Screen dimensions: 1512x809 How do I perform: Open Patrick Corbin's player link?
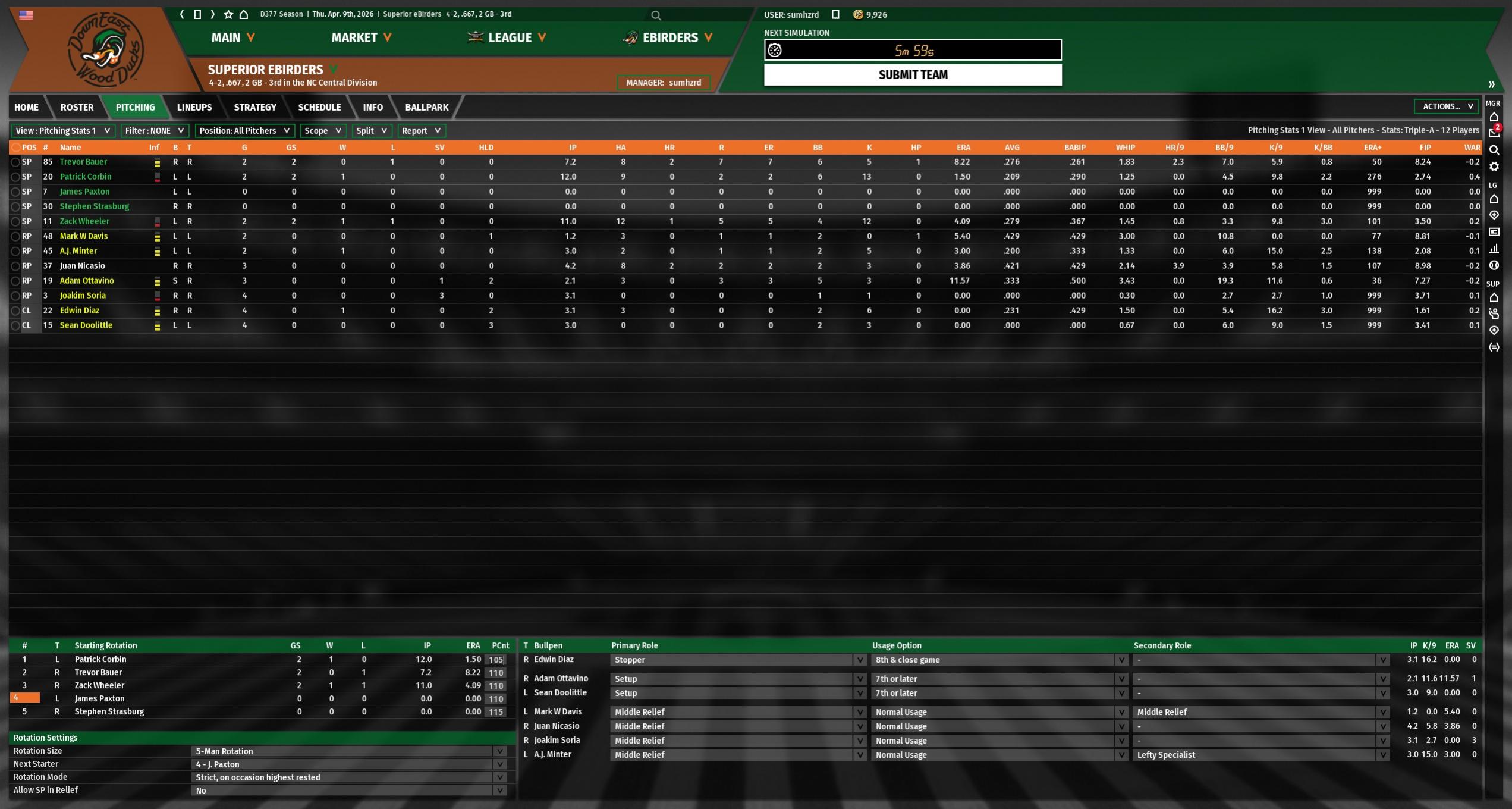tap(86, 177)
